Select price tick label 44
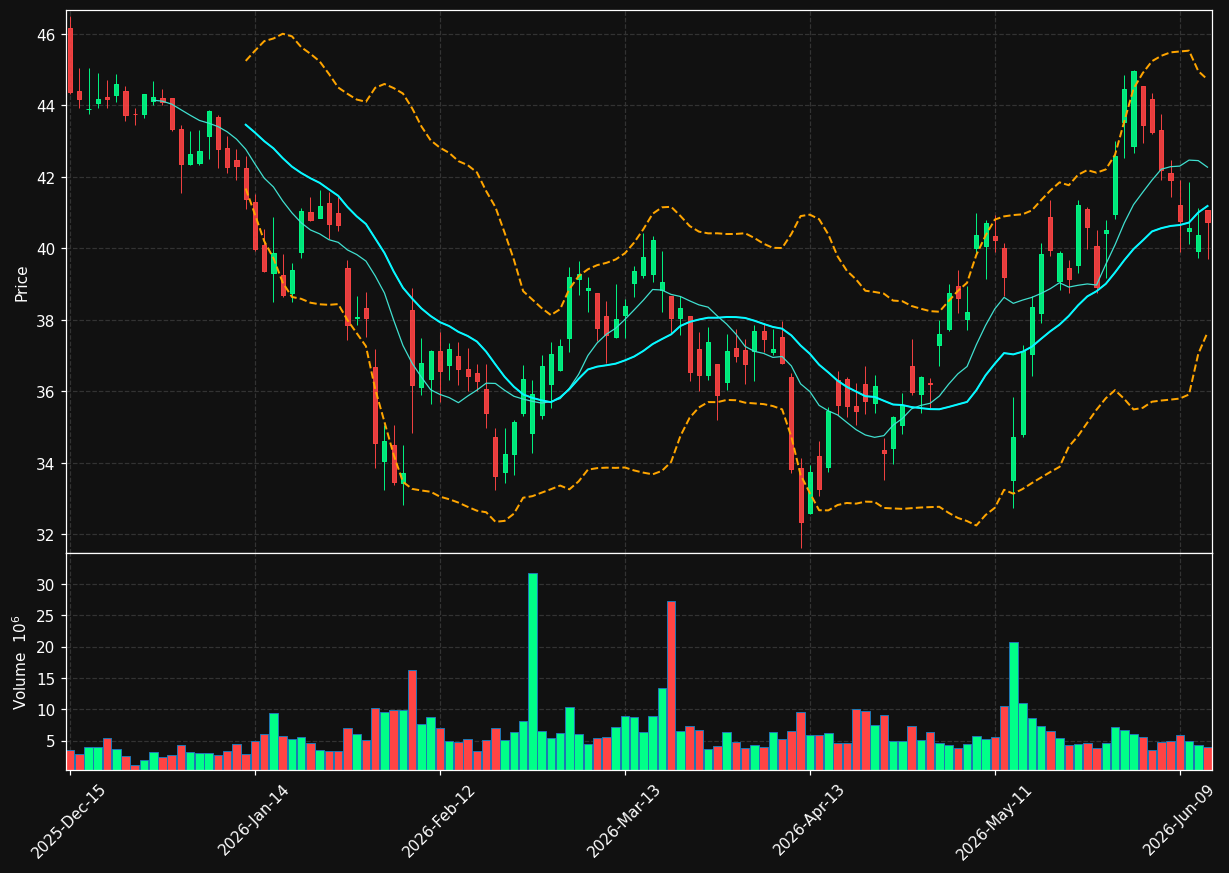Image resolution: width=1229 pixels, height=873 pixels. (46, 106)
